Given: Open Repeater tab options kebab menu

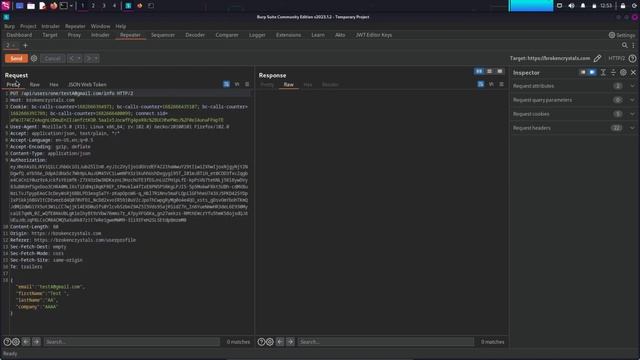Looking at the screenshot, I should click(633, 45).
